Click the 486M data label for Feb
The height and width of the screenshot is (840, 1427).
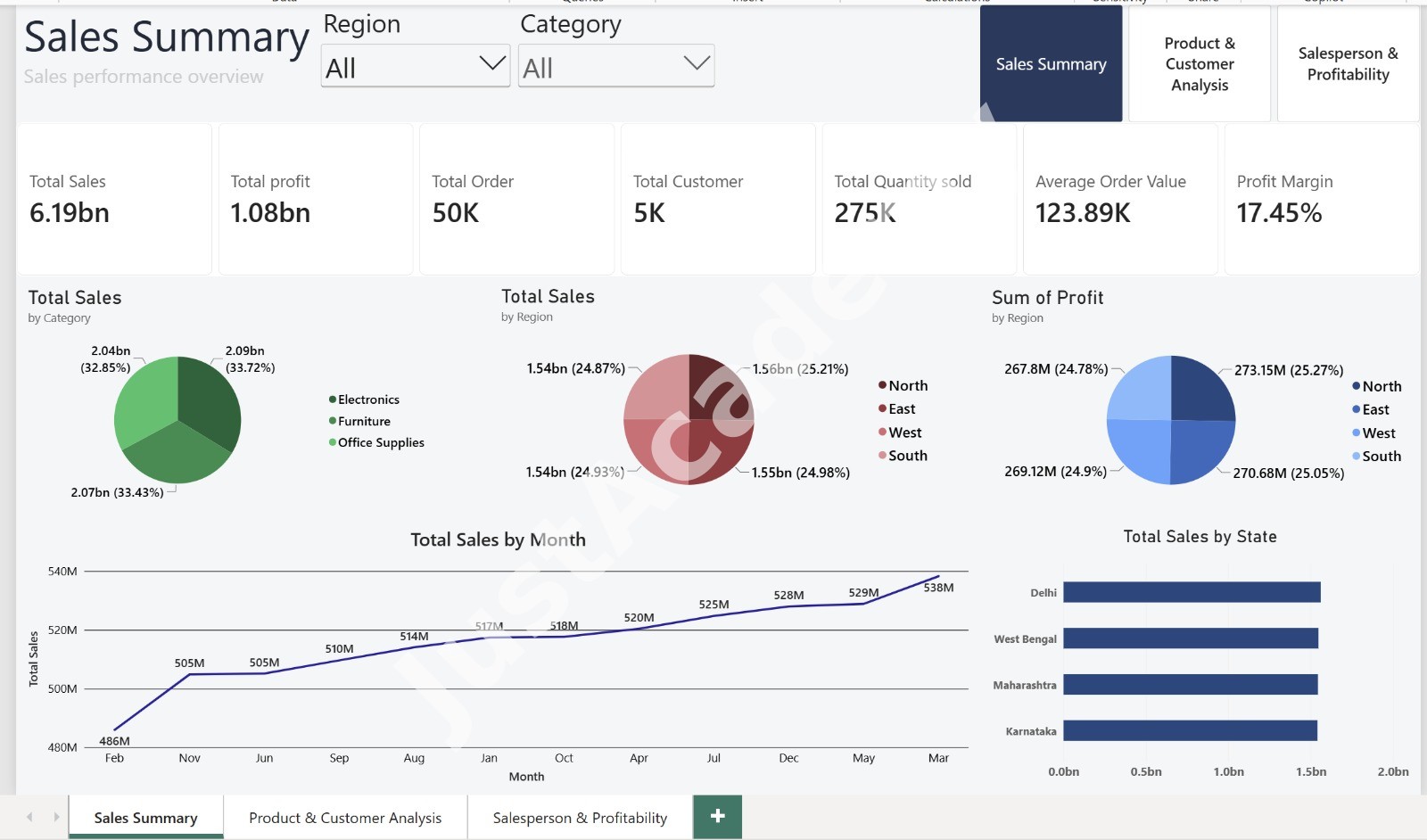click(114, 741)
